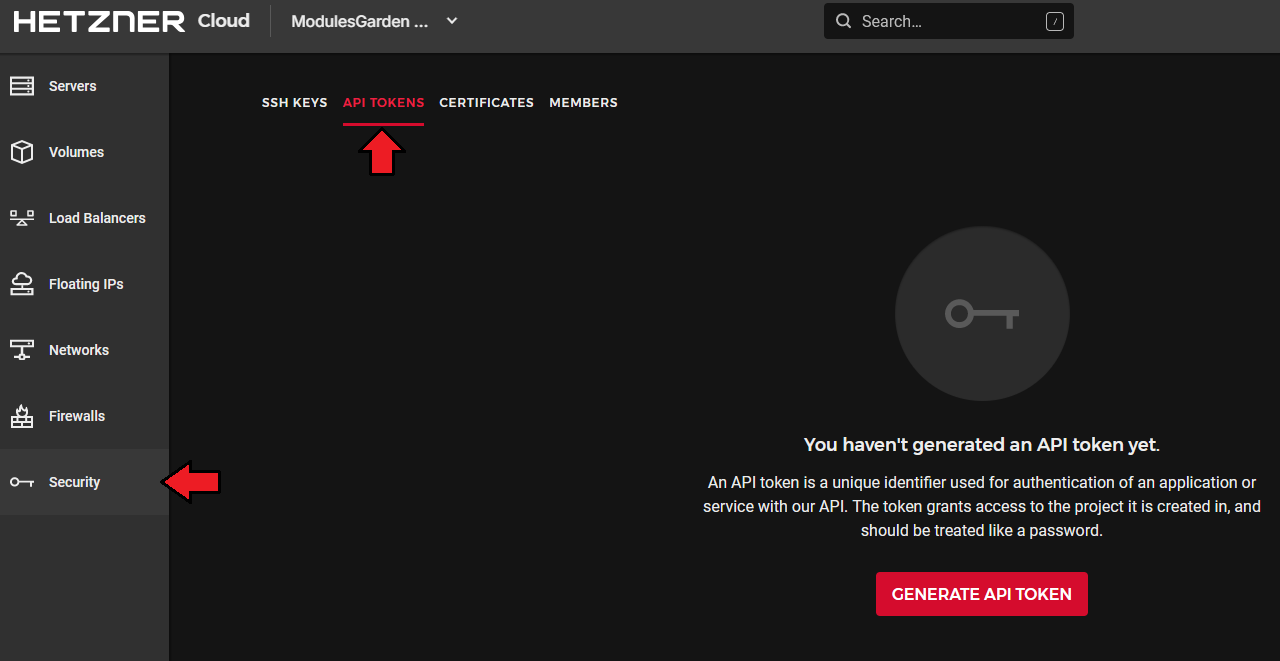Select the Security key icon in sidebar
This screenshot has height=661, width=1280.
(22, 482)
